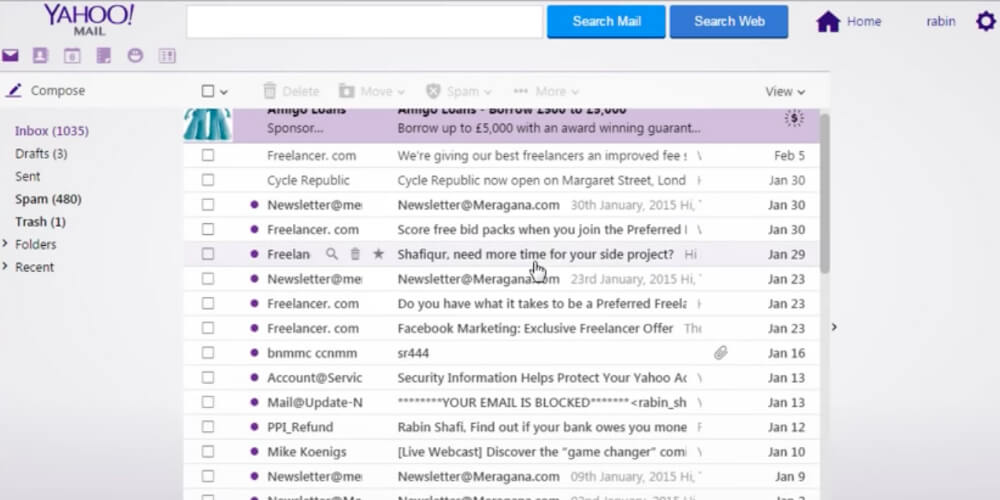
Task: Check the sr444 email checkbox
Action: pyautogui.click(x=208, y=353)
